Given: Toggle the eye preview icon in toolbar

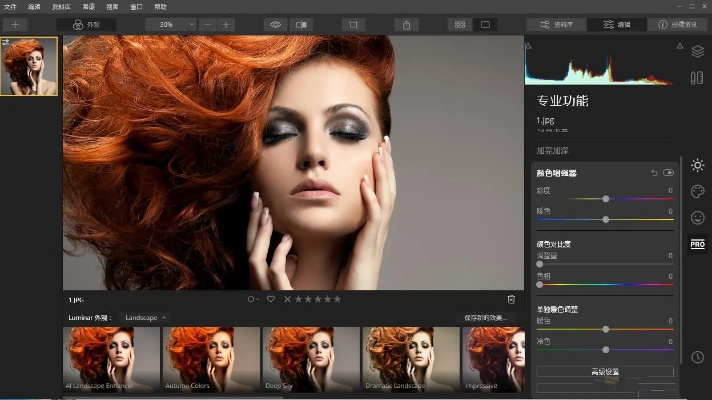Looking at the screenshot, I should coord(277,24).
